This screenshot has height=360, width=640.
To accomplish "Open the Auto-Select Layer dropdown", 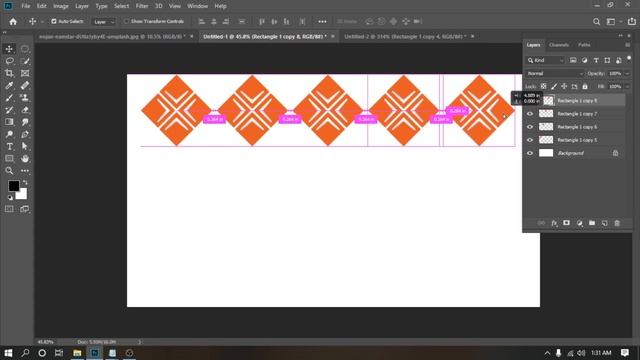I will pyautogui.click(x=104, y=22).
